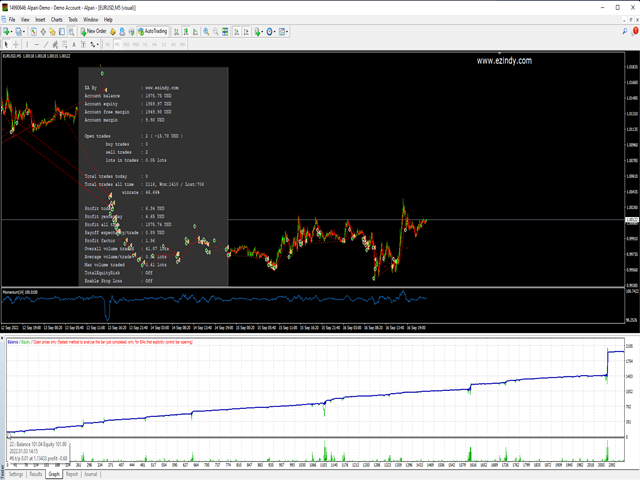Viewport: 640px width, 480px height.
Task: Click the New Order button
Action: point(93,31)
